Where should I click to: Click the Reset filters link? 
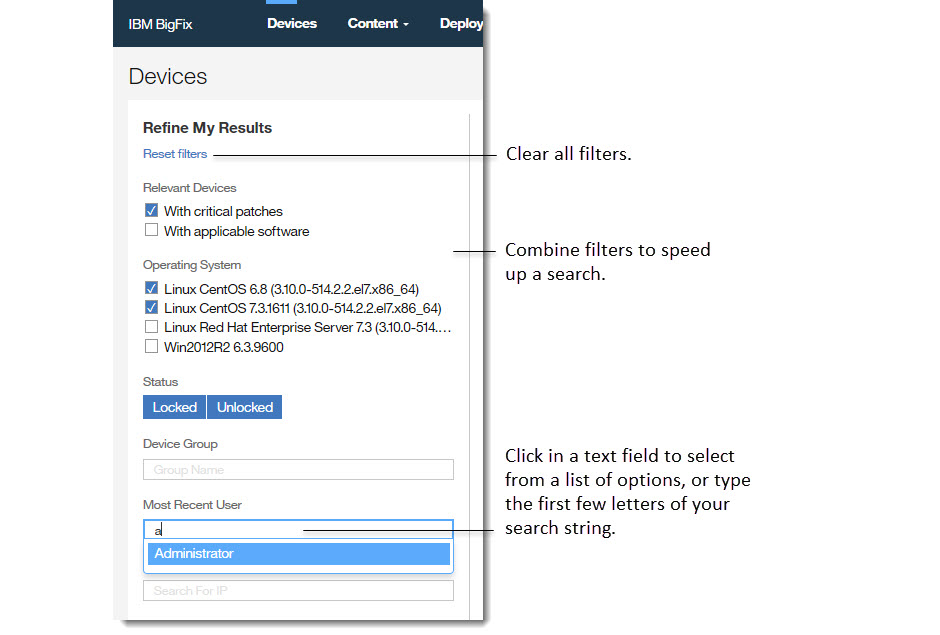(175, 154)
